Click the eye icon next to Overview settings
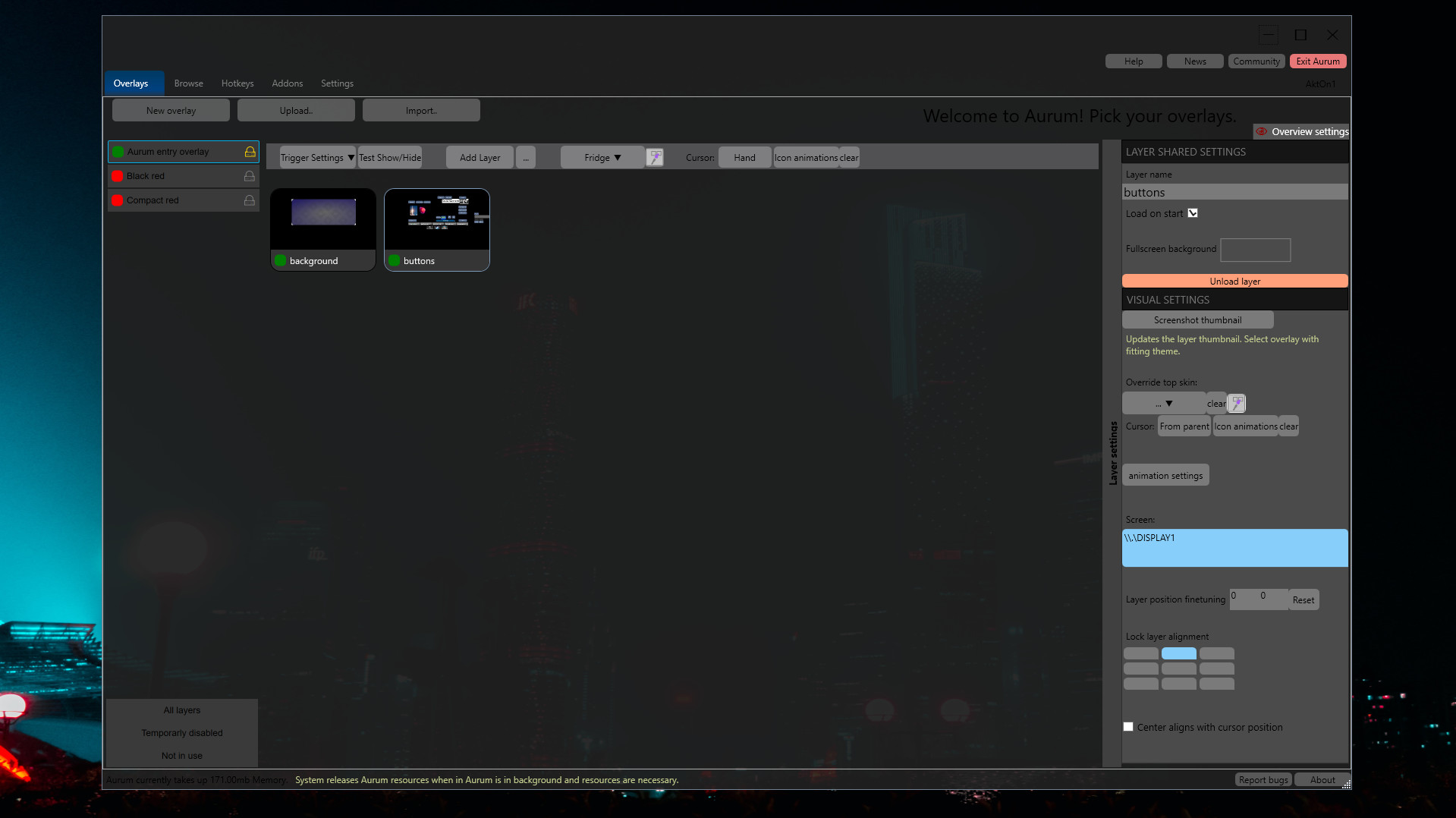 1261,131
